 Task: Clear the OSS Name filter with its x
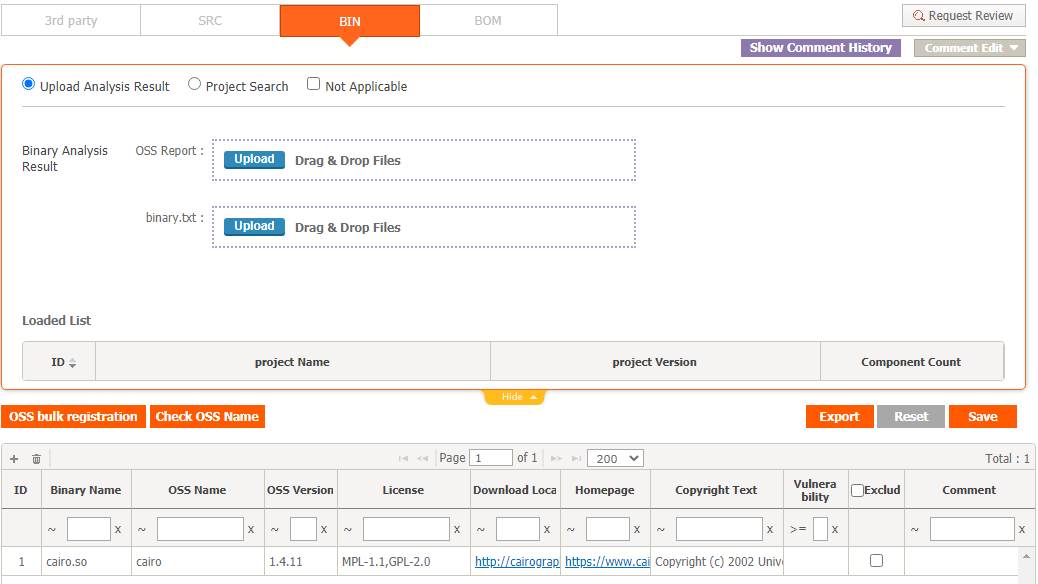tap(251, 529)
